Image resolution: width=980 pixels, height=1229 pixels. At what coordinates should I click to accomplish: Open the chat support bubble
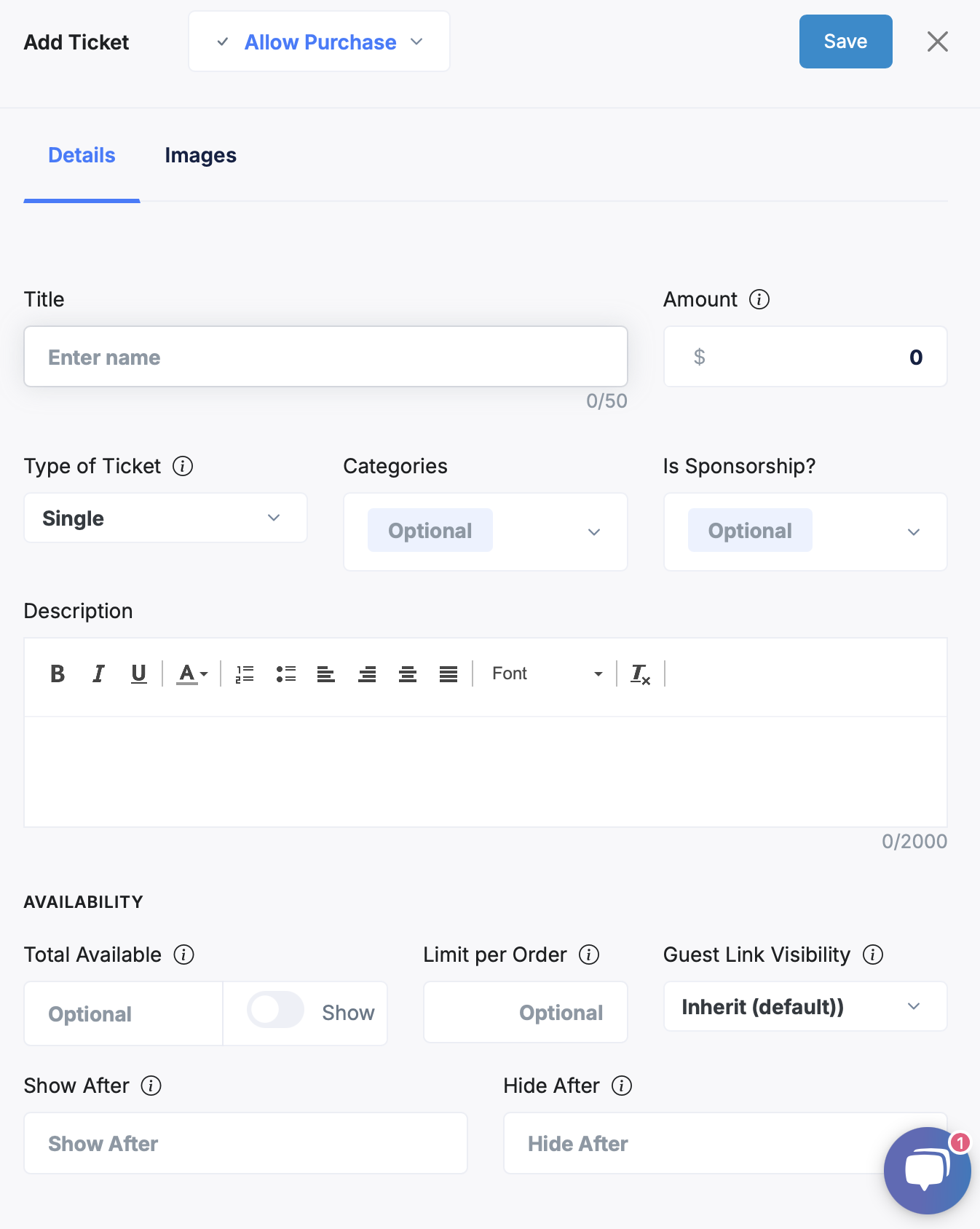pyautogui.click(x=927, y=1170)
